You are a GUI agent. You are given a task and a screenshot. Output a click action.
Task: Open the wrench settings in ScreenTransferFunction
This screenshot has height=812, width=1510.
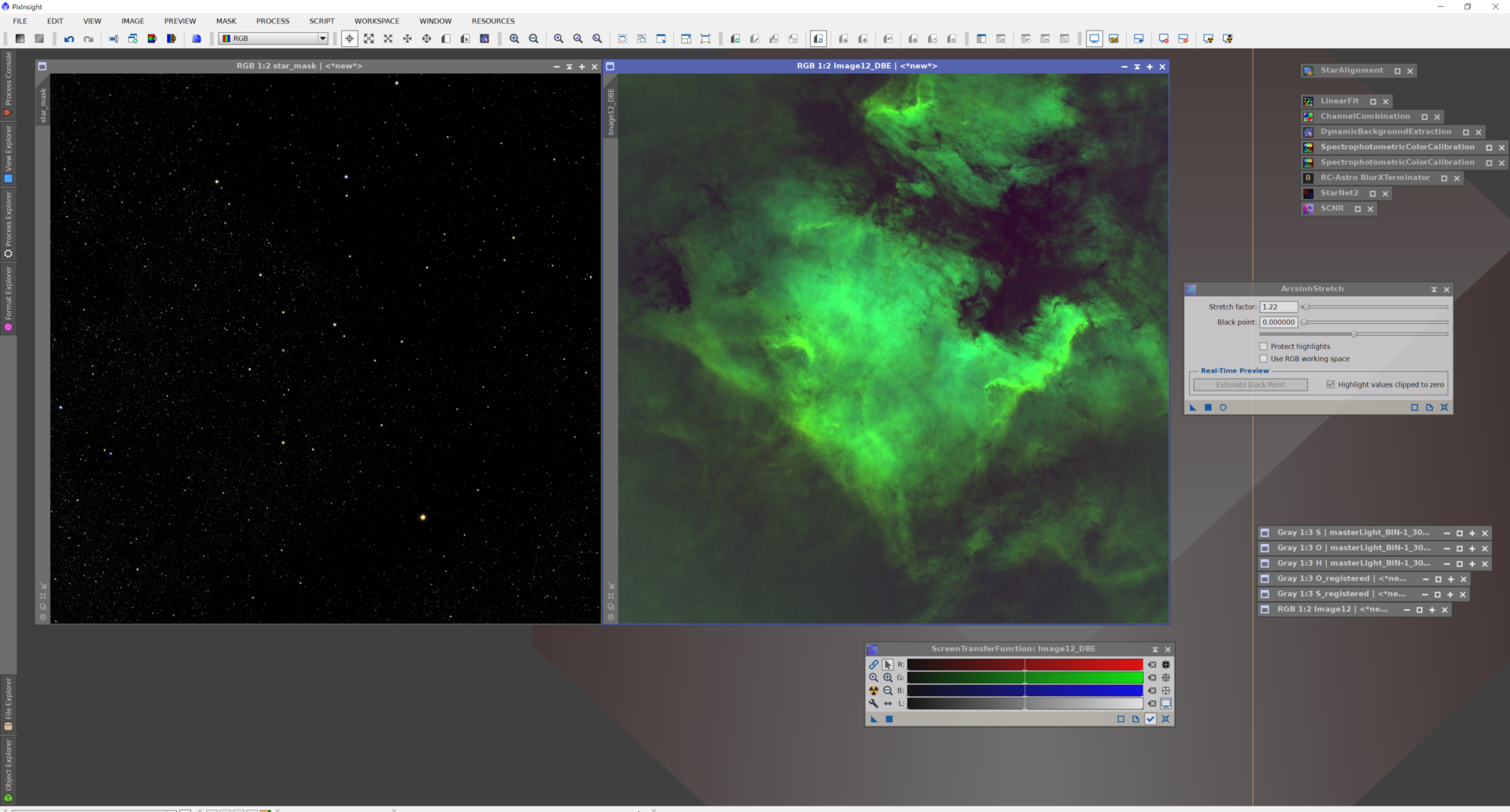click(874, 704)
